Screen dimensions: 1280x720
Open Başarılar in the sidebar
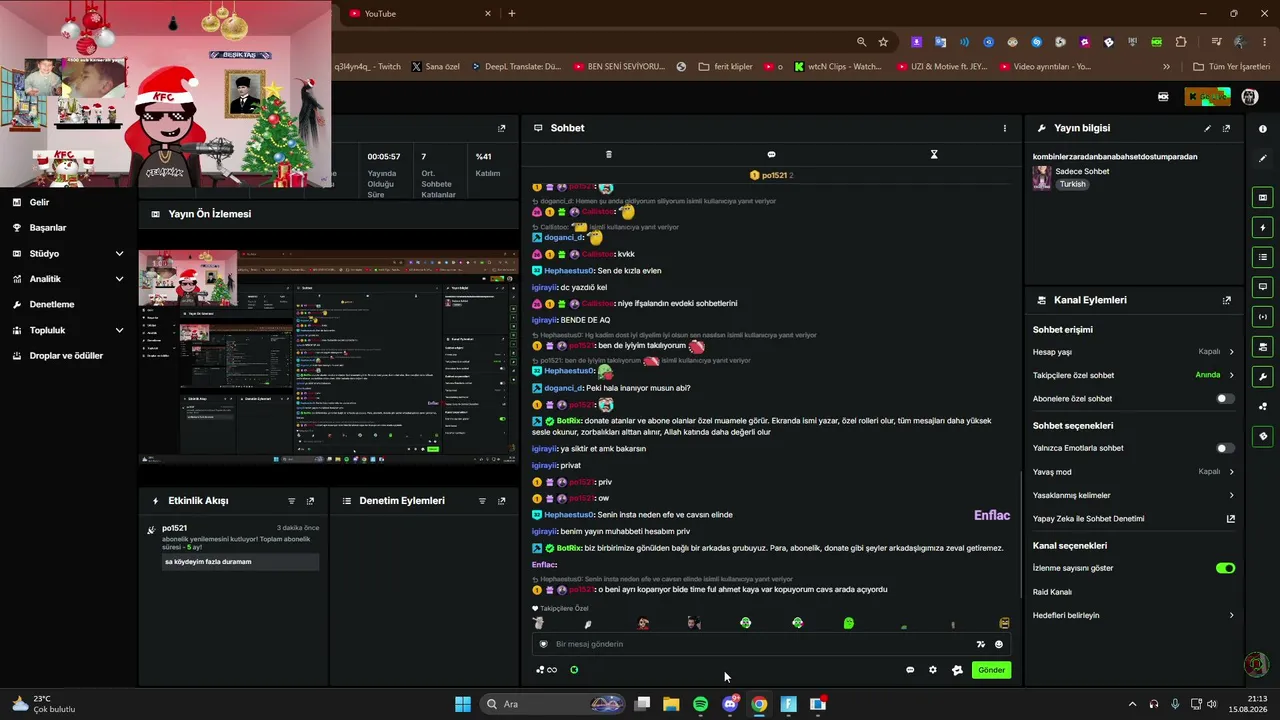(x=47, y=228)
